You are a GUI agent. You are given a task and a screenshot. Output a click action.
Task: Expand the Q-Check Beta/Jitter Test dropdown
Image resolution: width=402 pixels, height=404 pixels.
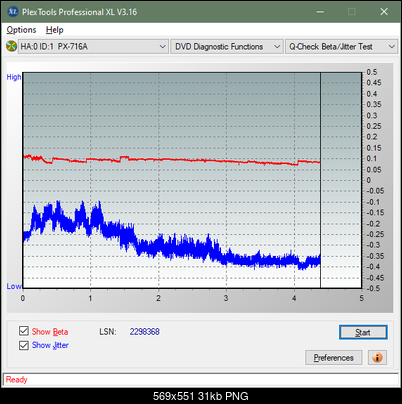click(x=341, y=47)
